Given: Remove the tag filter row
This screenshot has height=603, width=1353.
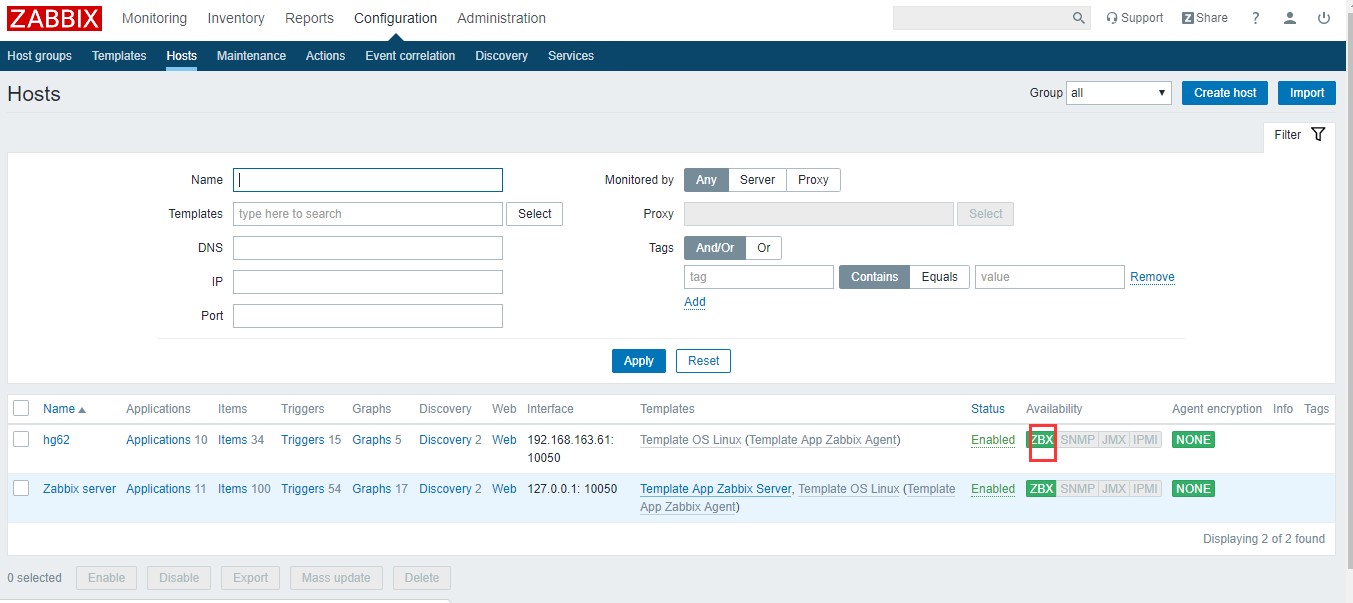Looking at the screenshot, I should point(1152,277).
